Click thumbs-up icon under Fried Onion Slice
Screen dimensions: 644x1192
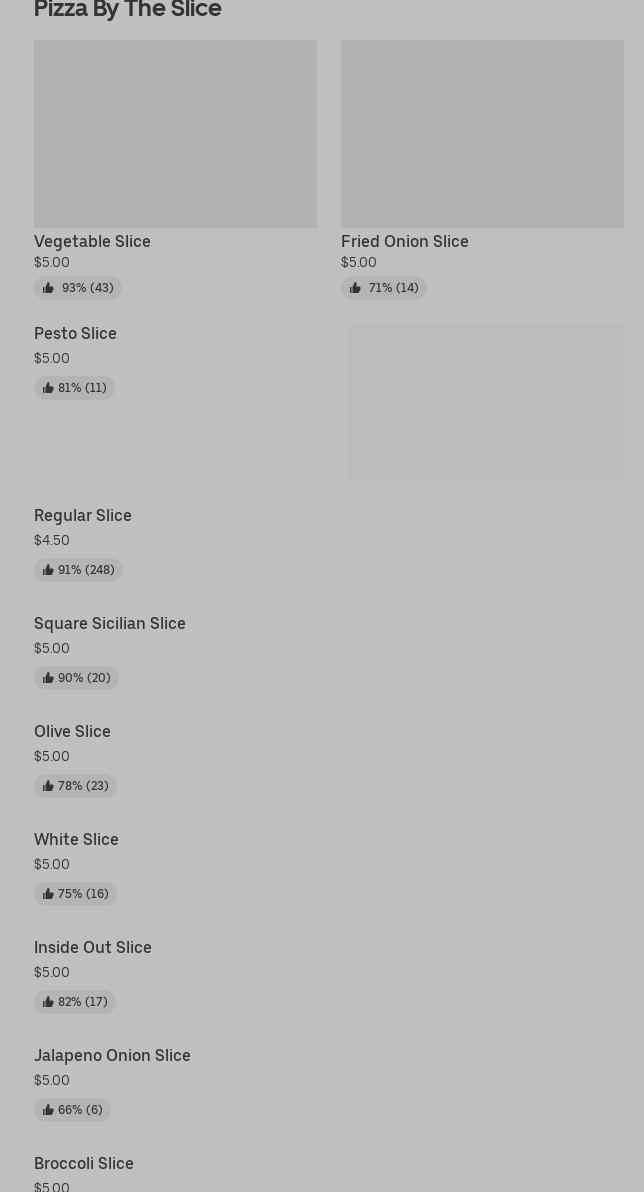click(x=355, y=288)
